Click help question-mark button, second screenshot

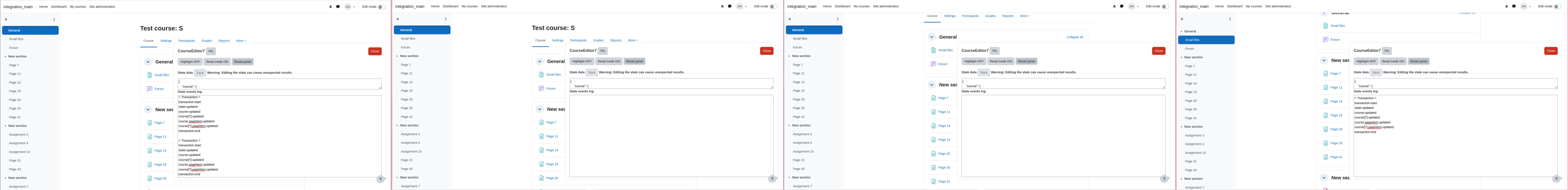click(772, 179)
